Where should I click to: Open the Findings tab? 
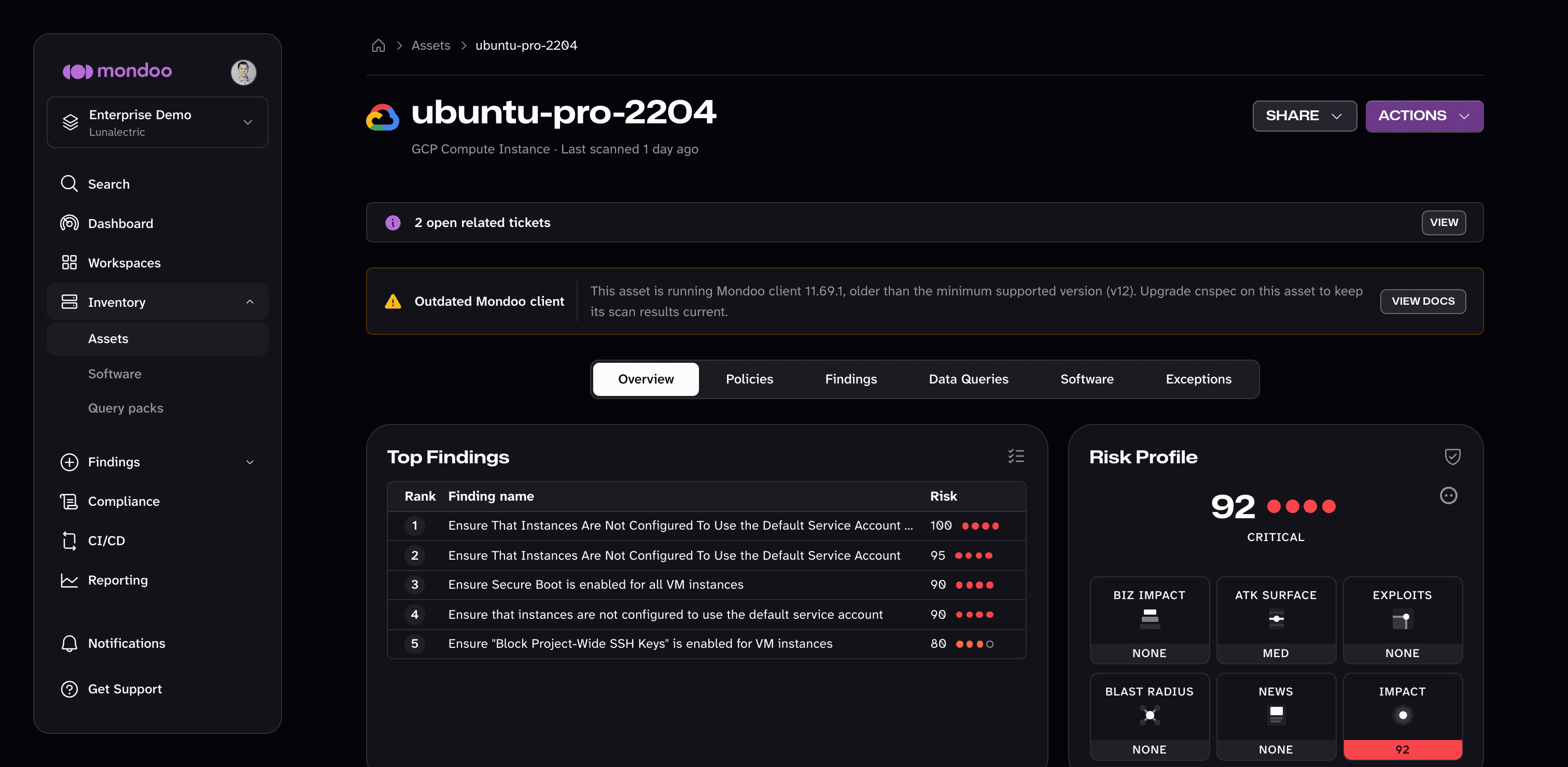tap(851, 379)
